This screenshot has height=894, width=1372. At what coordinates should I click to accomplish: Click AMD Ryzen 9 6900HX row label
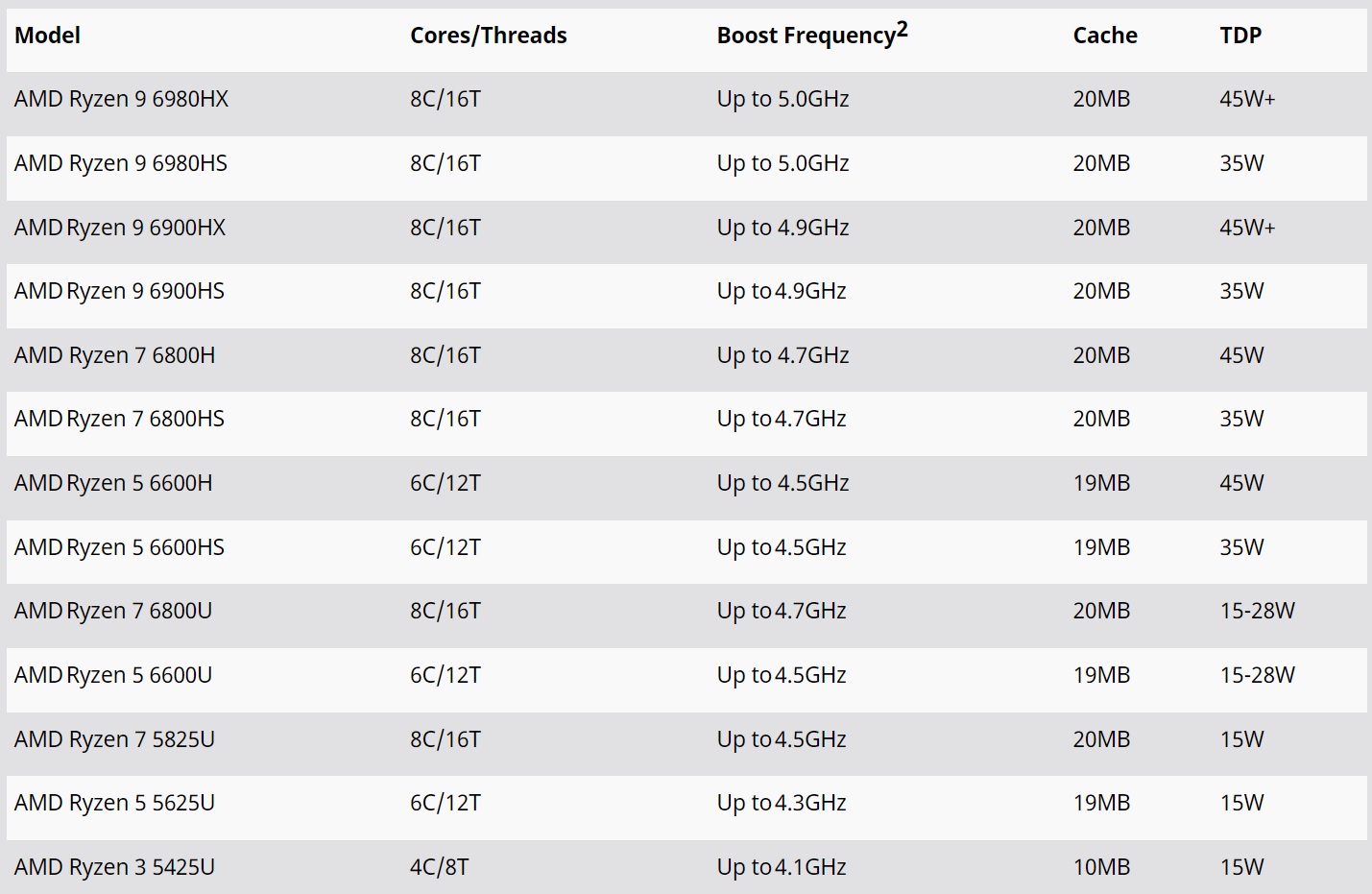tap(120, 228)
